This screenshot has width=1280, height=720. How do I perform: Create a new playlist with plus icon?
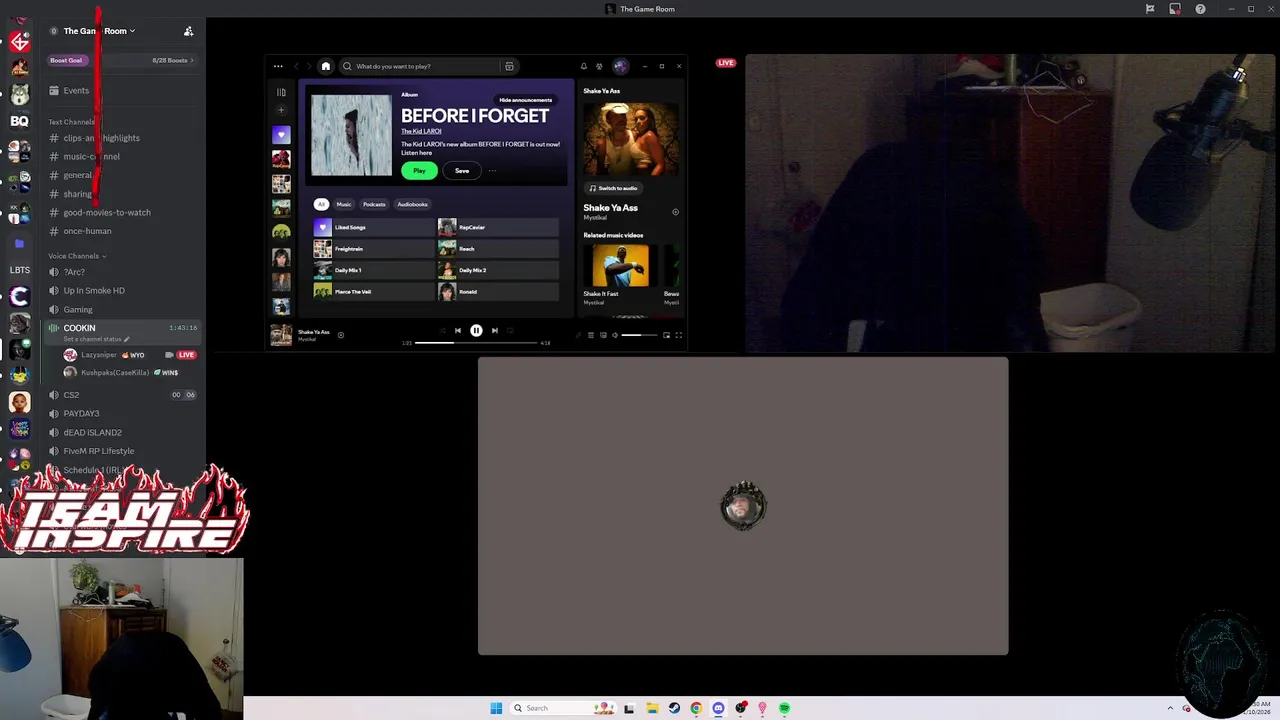point(281,110)
